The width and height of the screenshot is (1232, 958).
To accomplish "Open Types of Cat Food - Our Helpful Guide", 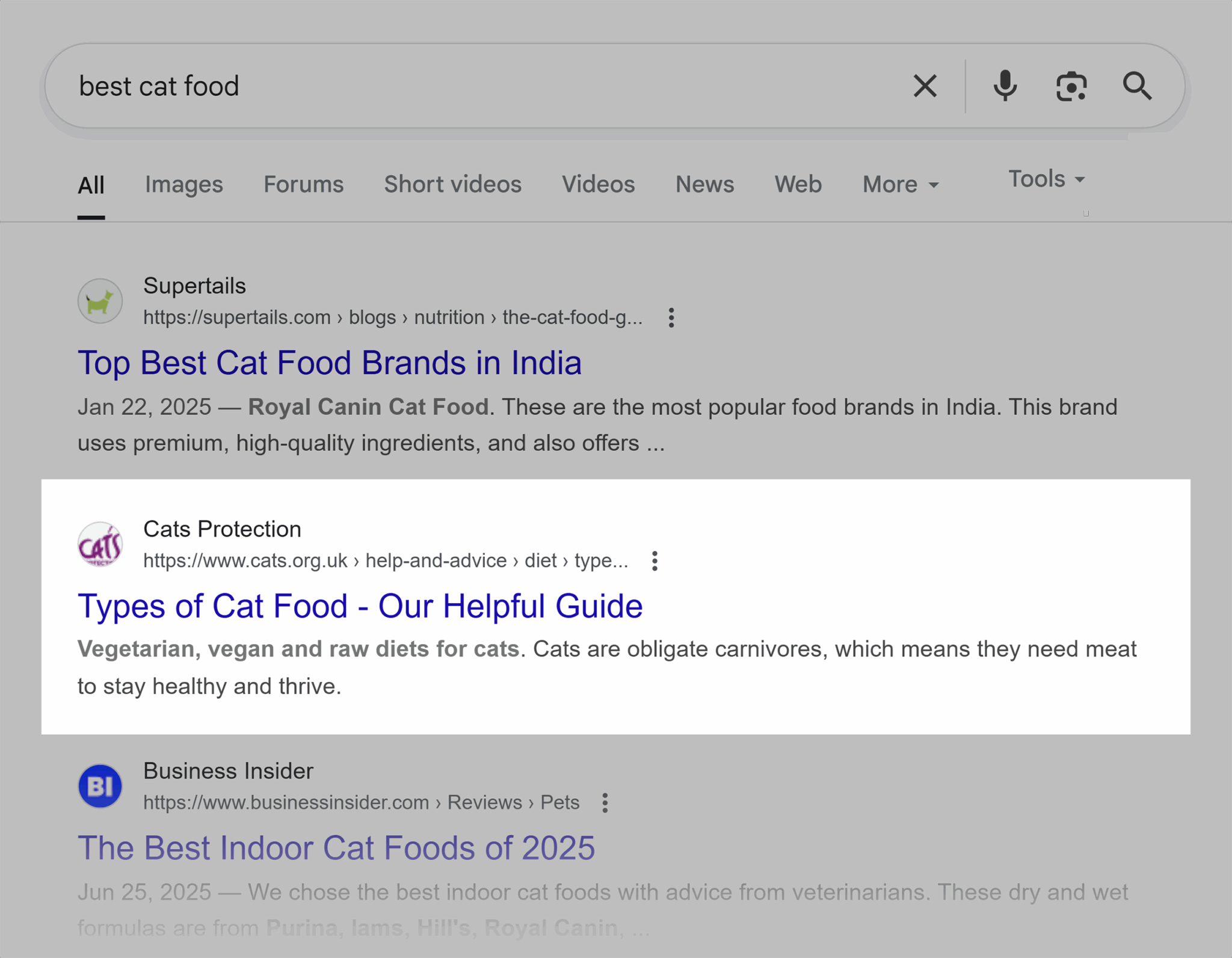I will pyautogui.click(x=360, y=606).
